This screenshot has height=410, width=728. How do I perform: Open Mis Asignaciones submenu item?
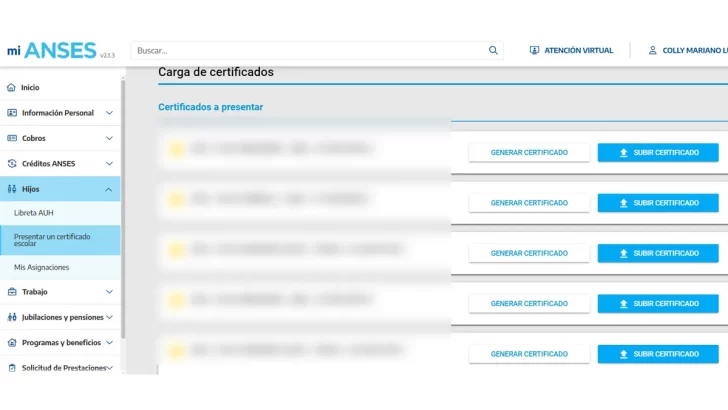pyautogui.click(x=41, y=267)
